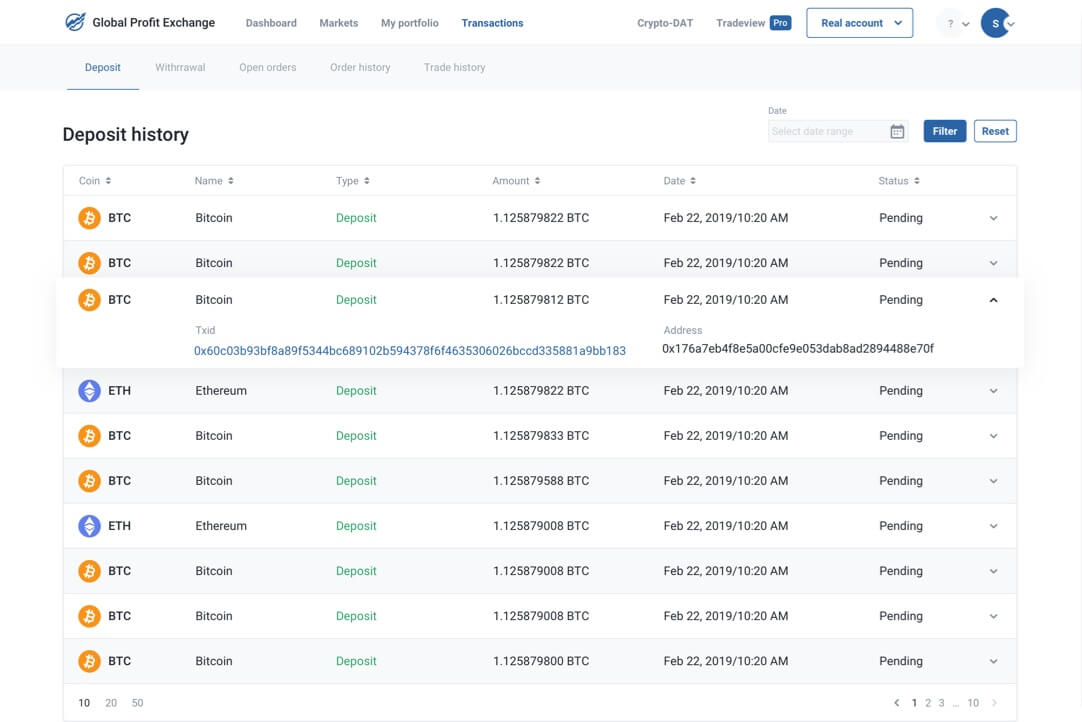Click the Ethereum icon in the 1.125879822 BTC row
1082x722 pixels.
pos(89,391)
